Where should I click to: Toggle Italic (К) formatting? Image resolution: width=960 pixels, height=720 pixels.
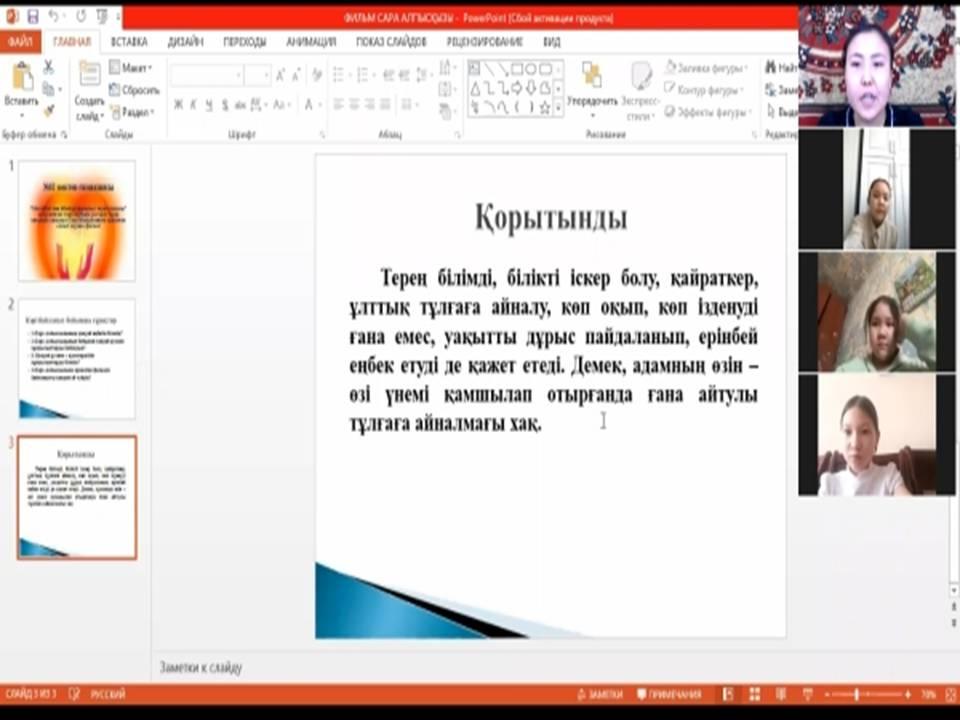click(193, 105)
